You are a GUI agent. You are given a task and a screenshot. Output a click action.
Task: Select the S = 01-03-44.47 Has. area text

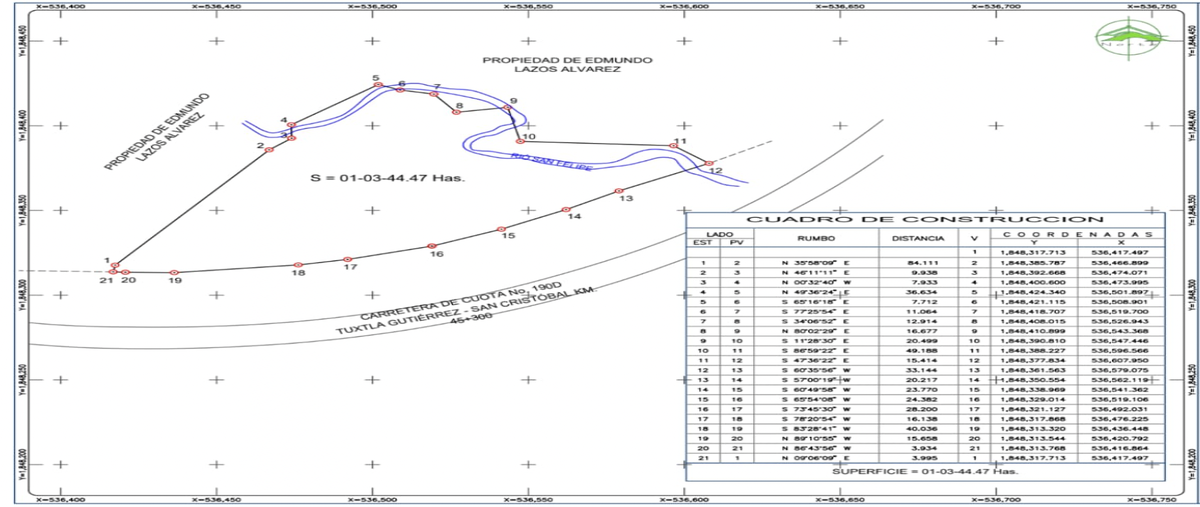tap(389, 179)
